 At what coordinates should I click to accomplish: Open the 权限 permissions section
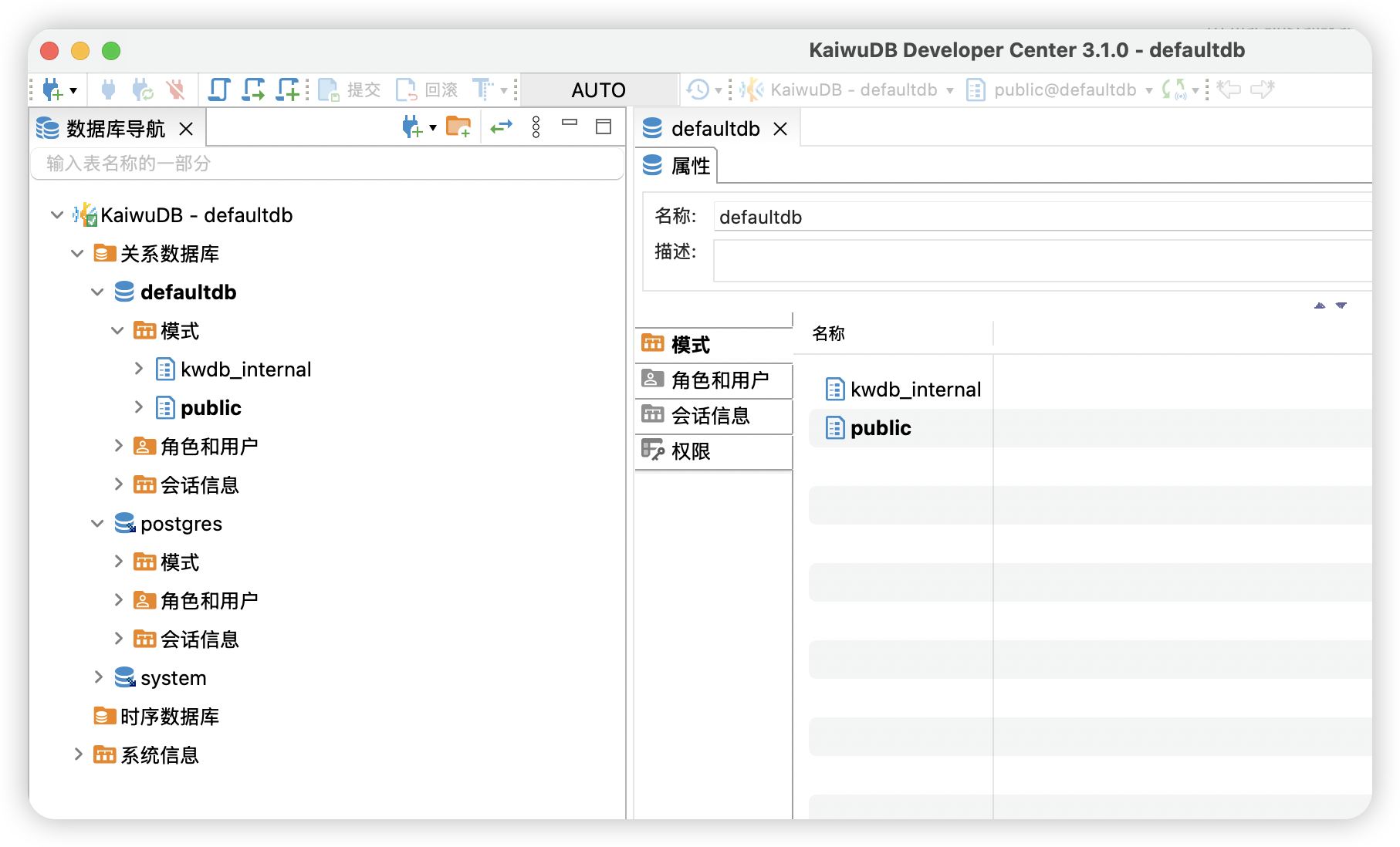click(x=714, y=451)
